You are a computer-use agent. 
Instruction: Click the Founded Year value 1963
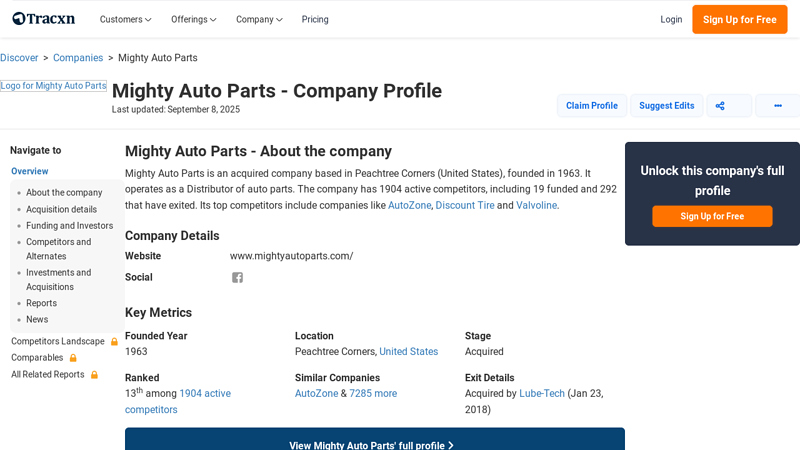(136, 352)
